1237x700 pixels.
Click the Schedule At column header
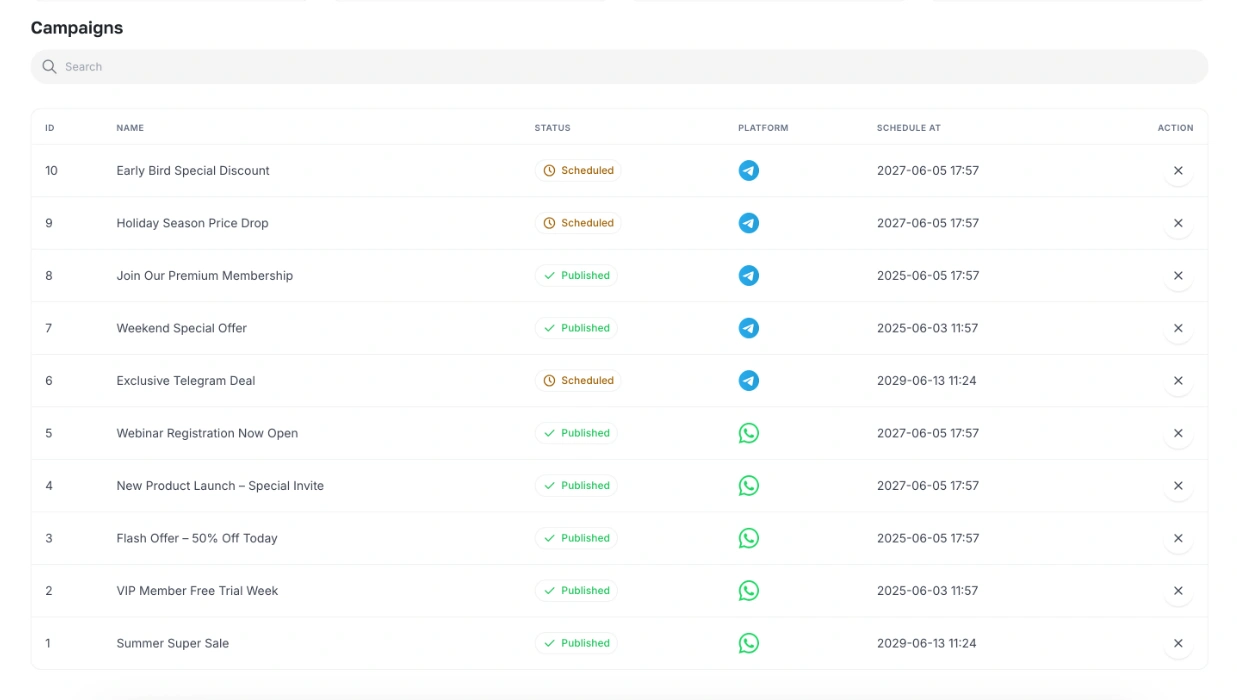click(908, 128)
